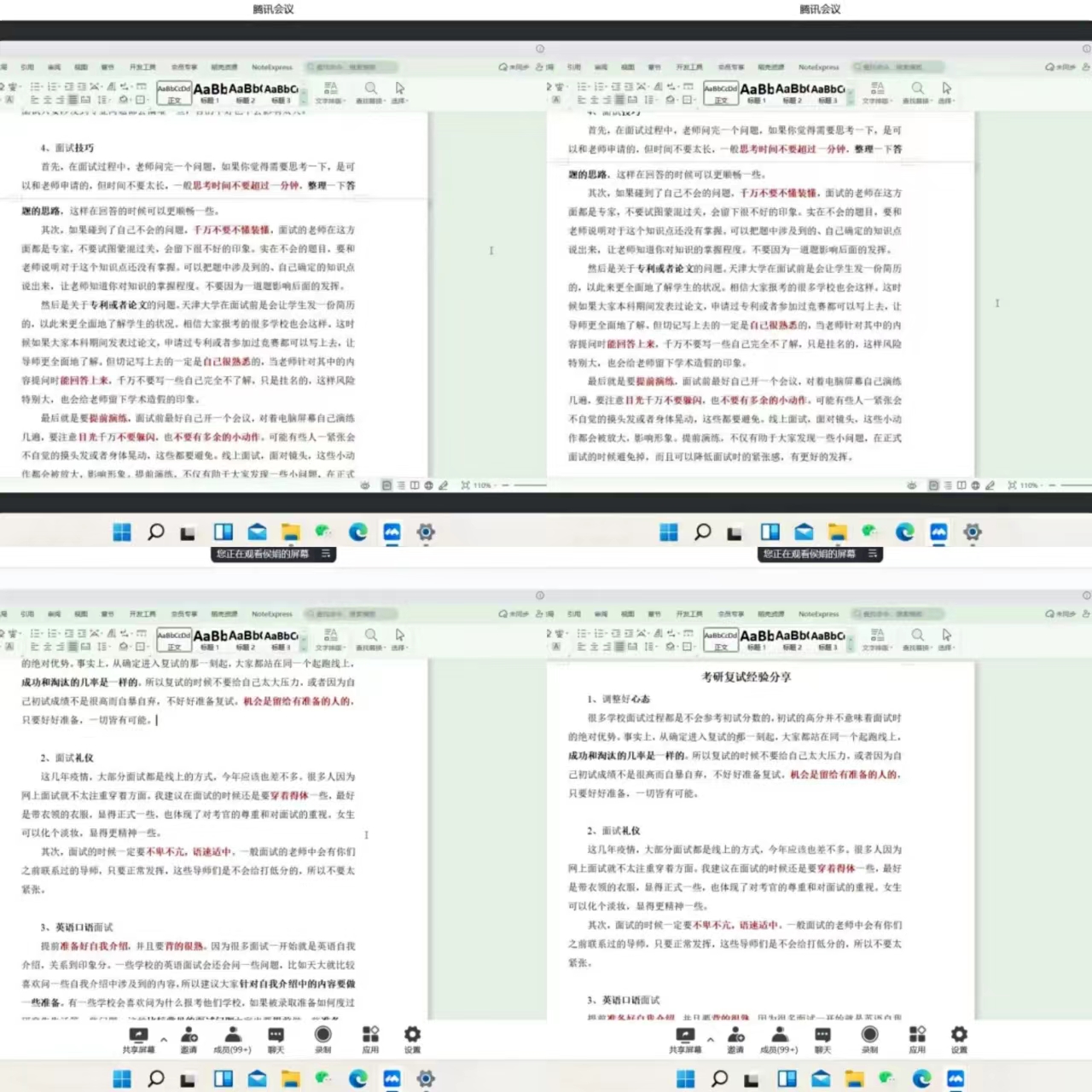The image size is (1092, 1092).
Task: Open File Explorer in taskbar under 有更好的发挥 pane
Action: pos(837,531)
